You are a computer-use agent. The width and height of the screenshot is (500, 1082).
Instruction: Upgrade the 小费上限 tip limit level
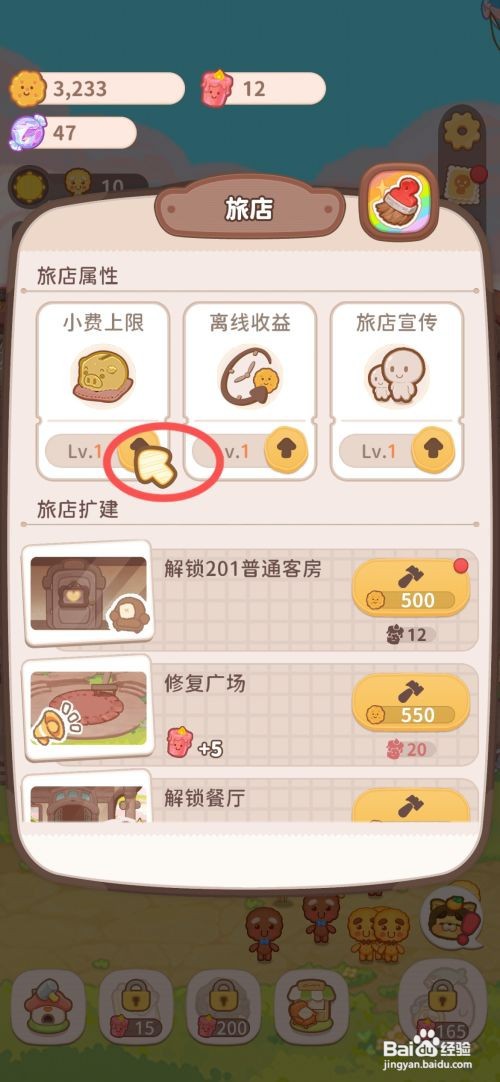point(139,449)
